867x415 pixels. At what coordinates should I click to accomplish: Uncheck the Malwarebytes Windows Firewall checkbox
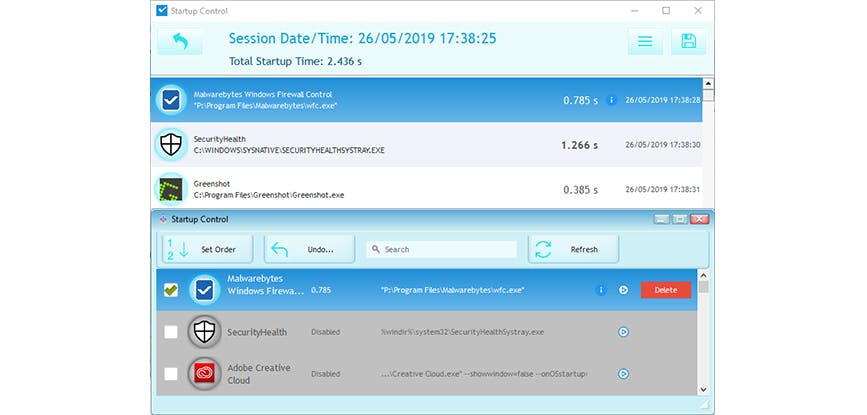pos(171,290)
